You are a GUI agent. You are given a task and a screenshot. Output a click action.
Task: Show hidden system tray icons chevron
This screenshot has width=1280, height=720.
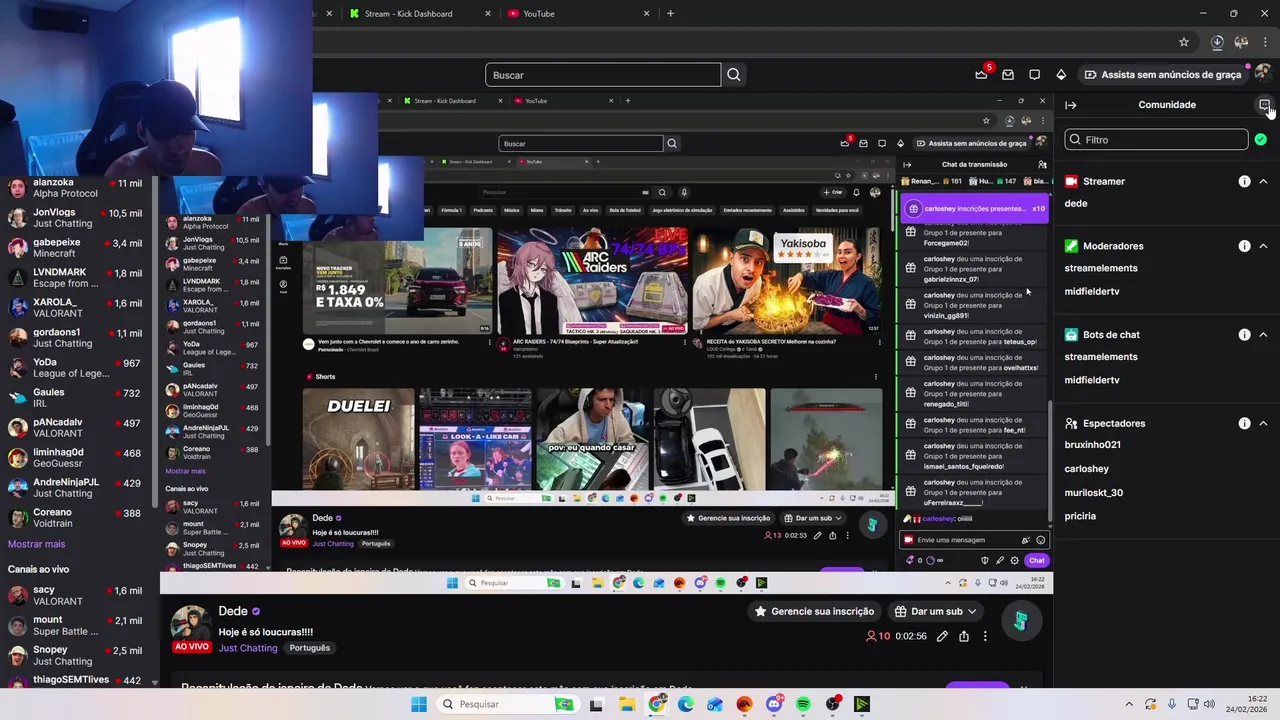pos(1129,705)
